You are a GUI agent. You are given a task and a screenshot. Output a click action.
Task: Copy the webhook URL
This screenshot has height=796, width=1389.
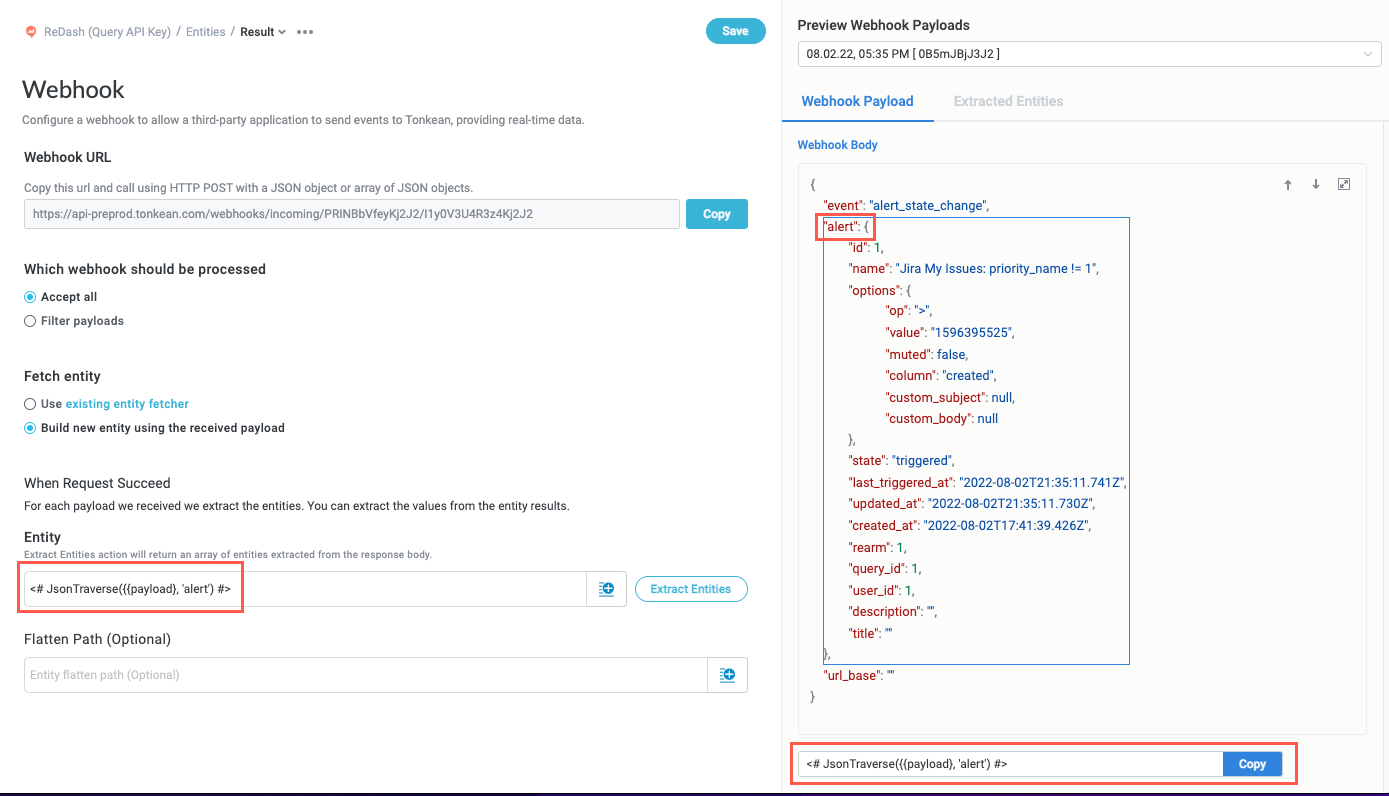[x=716, y=214]
